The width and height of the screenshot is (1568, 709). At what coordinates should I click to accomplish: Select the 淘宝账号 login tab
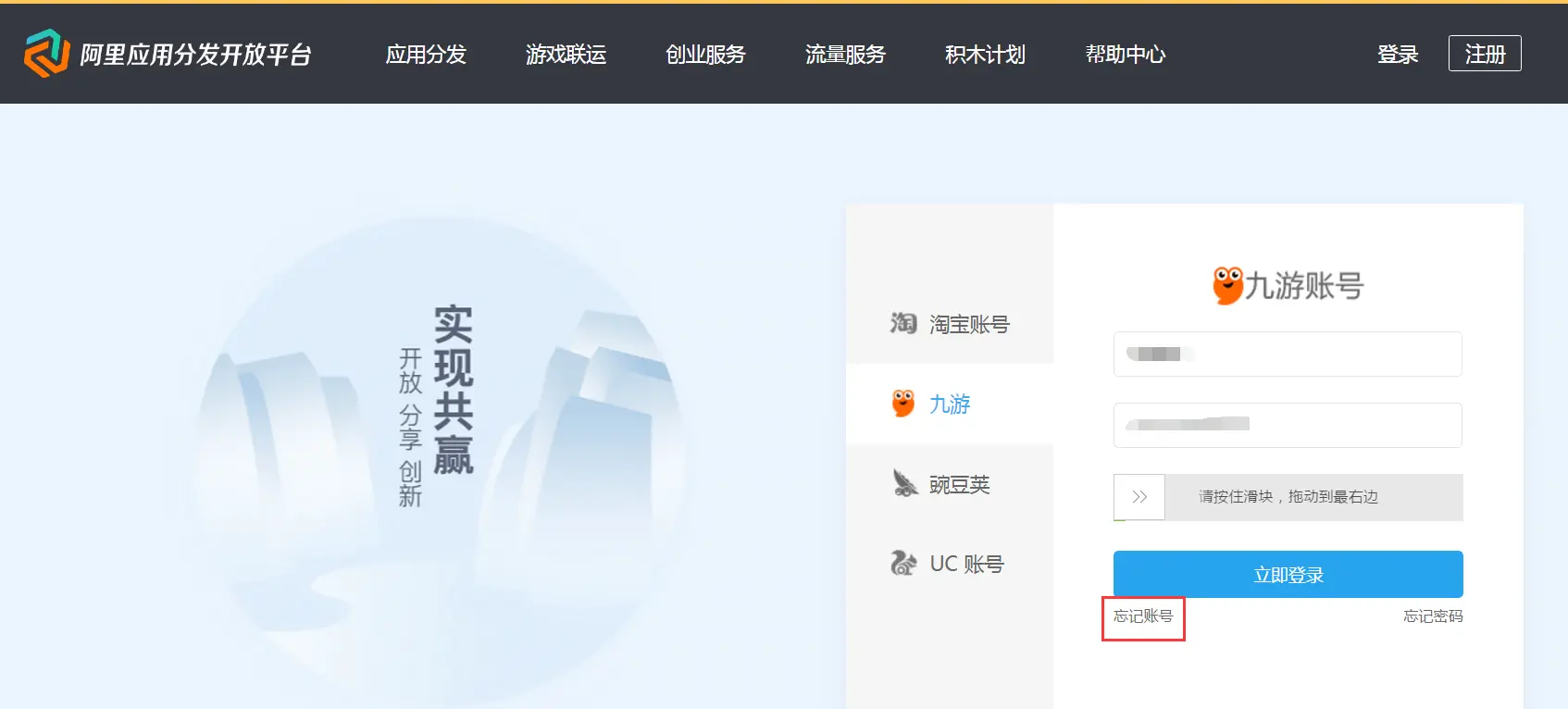(950, 324)
